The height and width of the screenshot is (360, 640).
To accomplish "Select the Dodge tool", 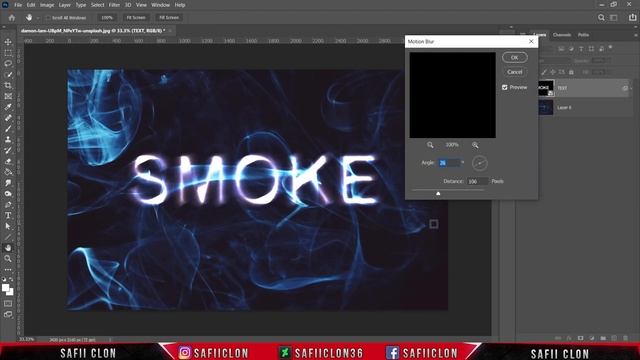I will click(x=8, y=193).
